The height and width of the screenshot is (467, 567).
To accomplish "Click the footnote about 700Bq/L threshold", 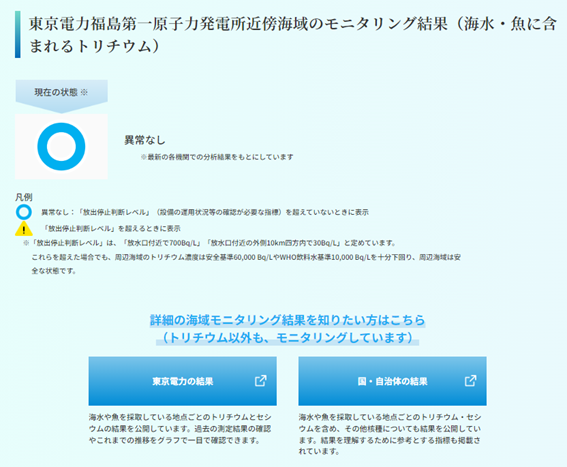I will click(242, 256).
